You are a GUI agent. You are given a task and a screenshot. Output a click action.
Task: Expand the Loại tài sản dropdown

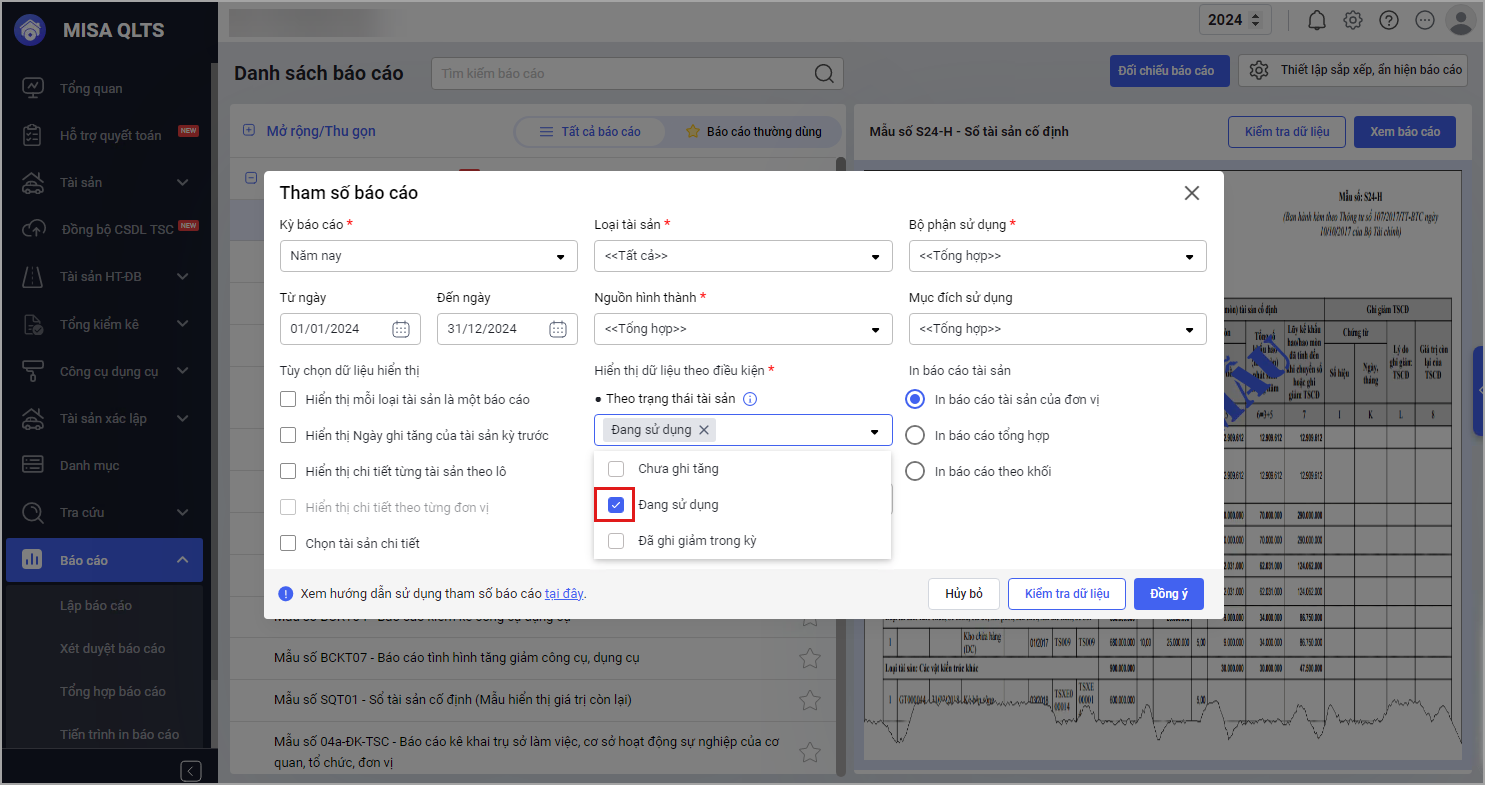click(x=742, y=256)
